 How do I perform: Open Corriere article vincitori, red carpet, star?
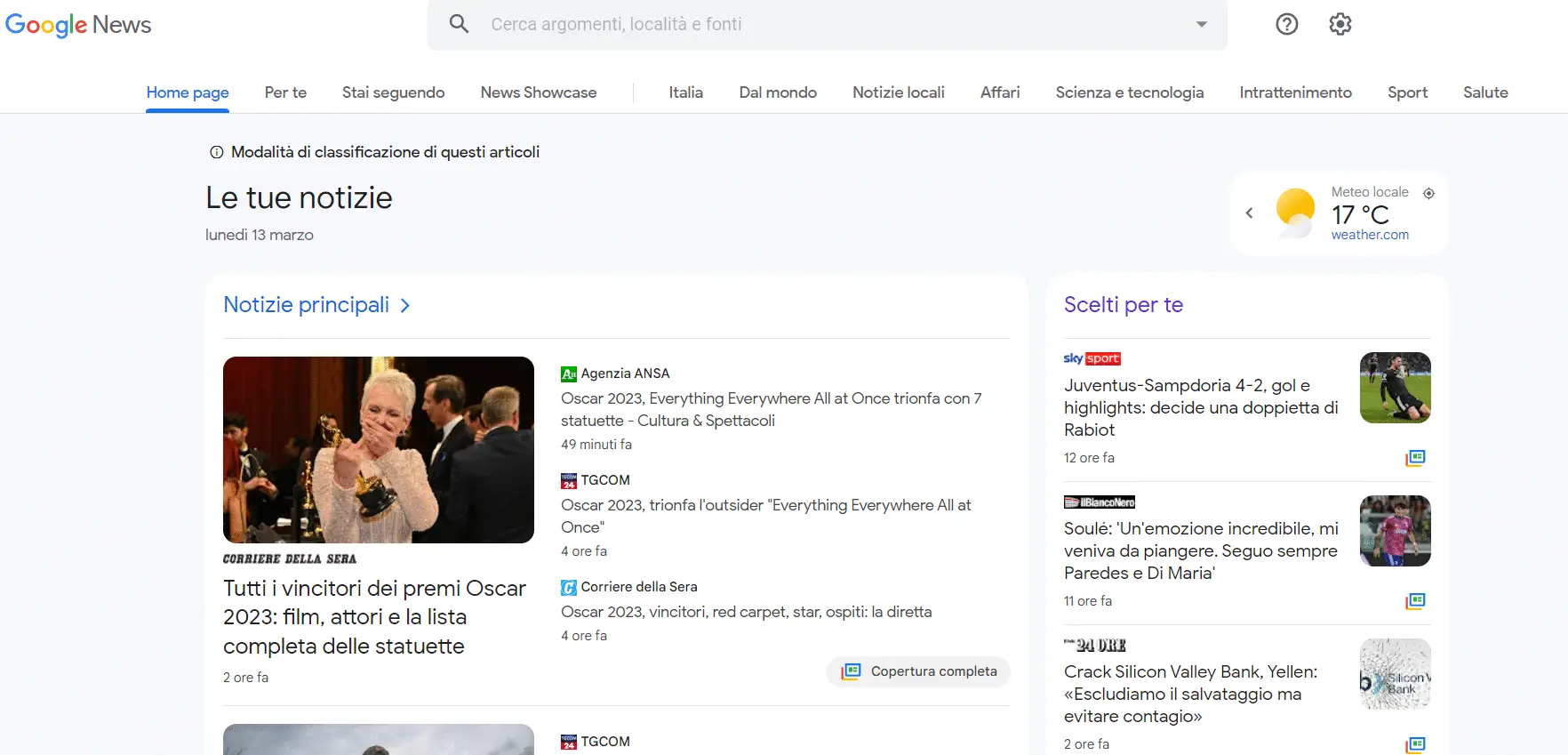click(x=747, y=612)
